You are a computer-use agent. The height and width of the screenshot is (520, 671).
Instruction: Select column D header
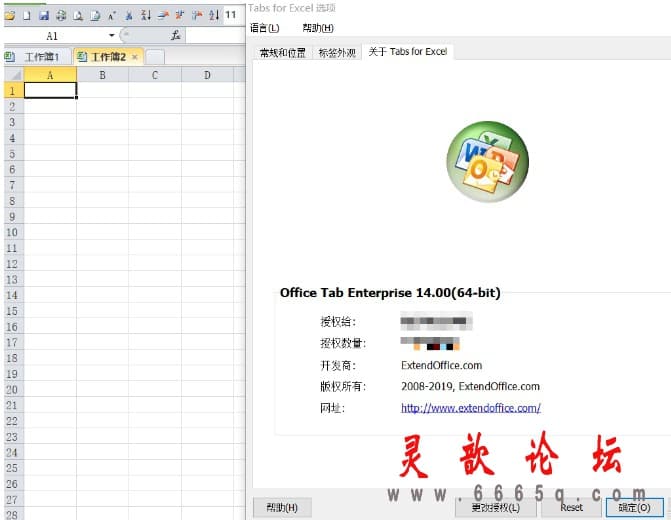[207, 75]
